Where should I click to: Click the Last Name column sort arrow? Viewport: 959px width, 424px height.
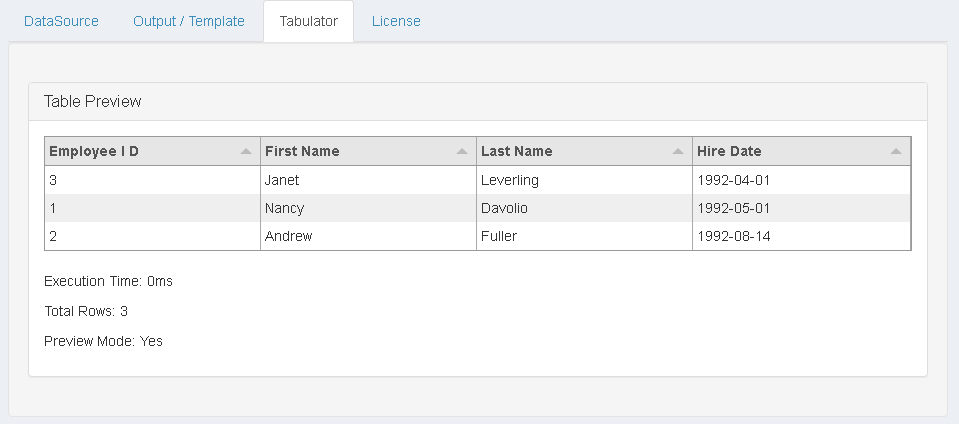[x=678, y=152]
